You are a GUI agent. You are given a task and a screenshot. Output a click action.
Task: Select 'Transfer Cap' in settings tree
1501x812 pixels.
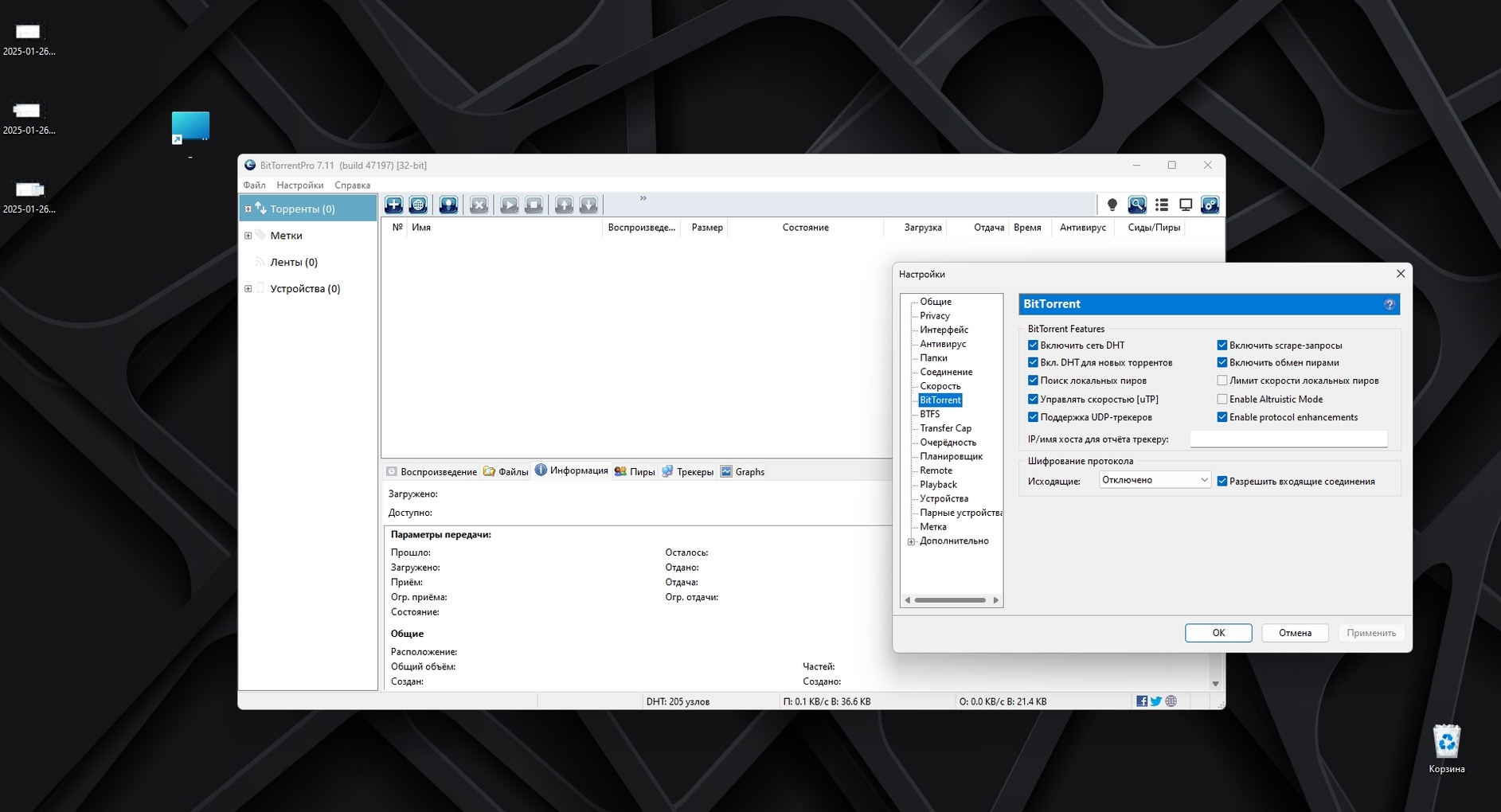945,428
